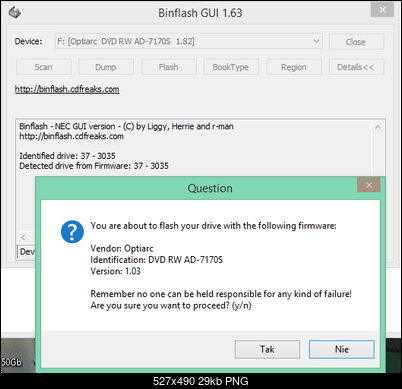This screenshot has width=402, height=389.
Task: Click the Region button
Action: click(x=294, y=67)
